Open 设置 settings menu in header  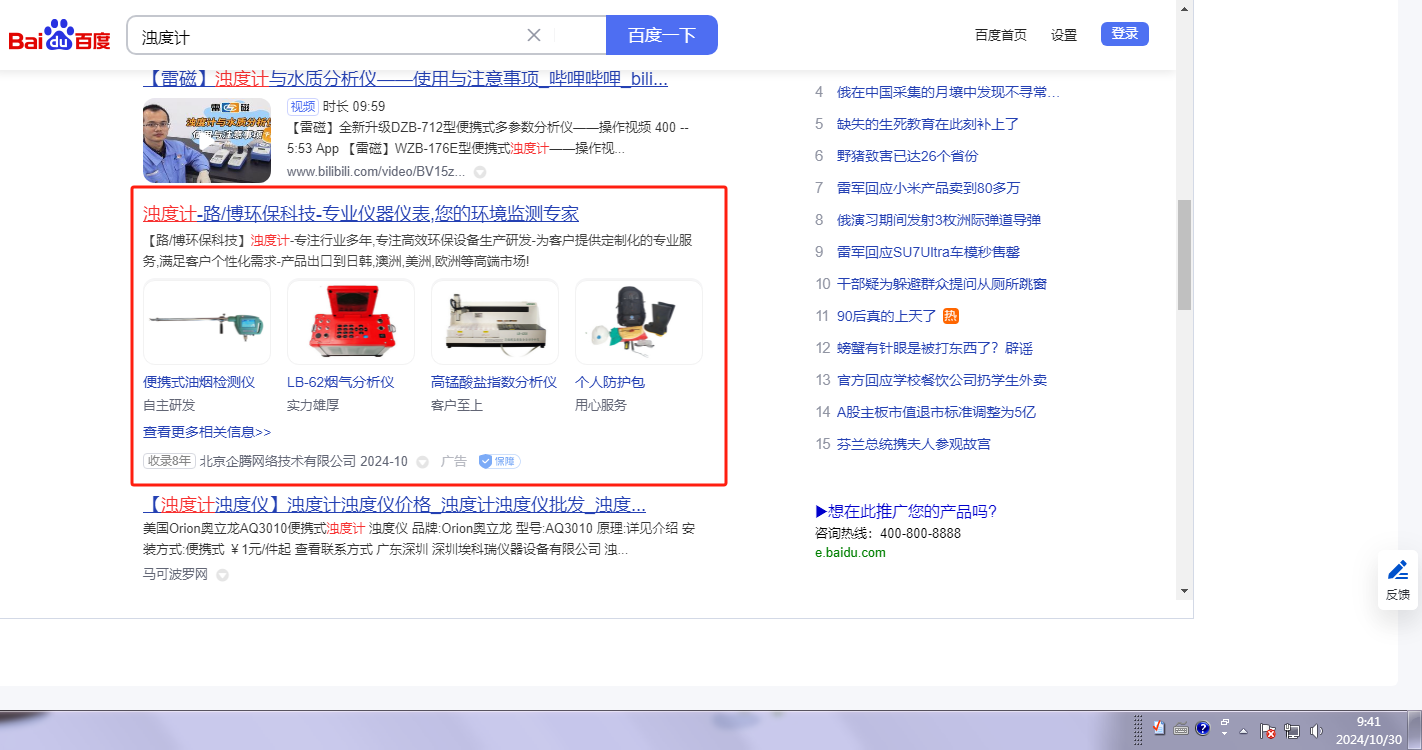[x=1064, y=35]
